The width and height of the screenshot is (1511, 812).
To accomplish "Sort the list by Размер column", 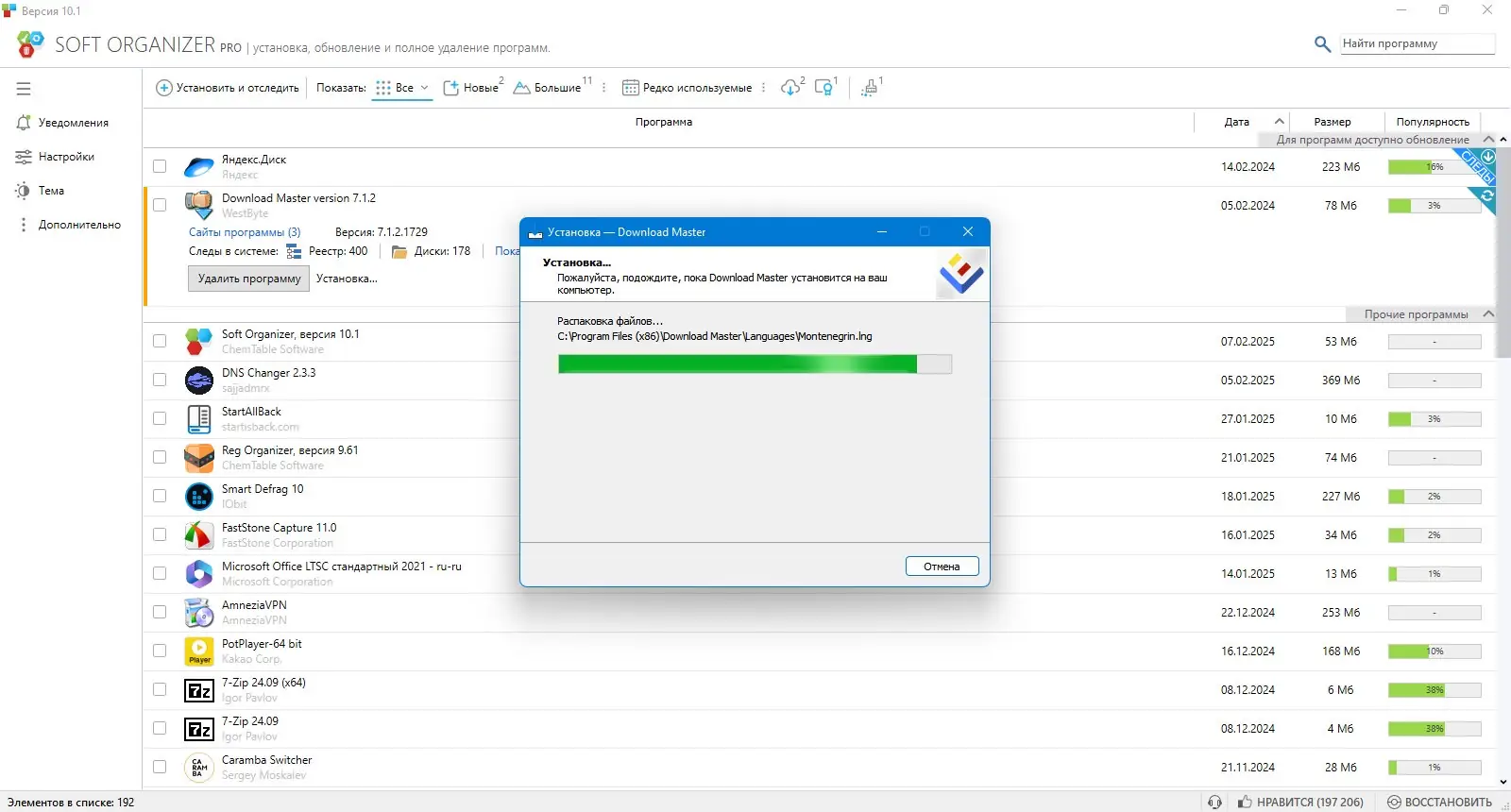I will point(1333,122).
